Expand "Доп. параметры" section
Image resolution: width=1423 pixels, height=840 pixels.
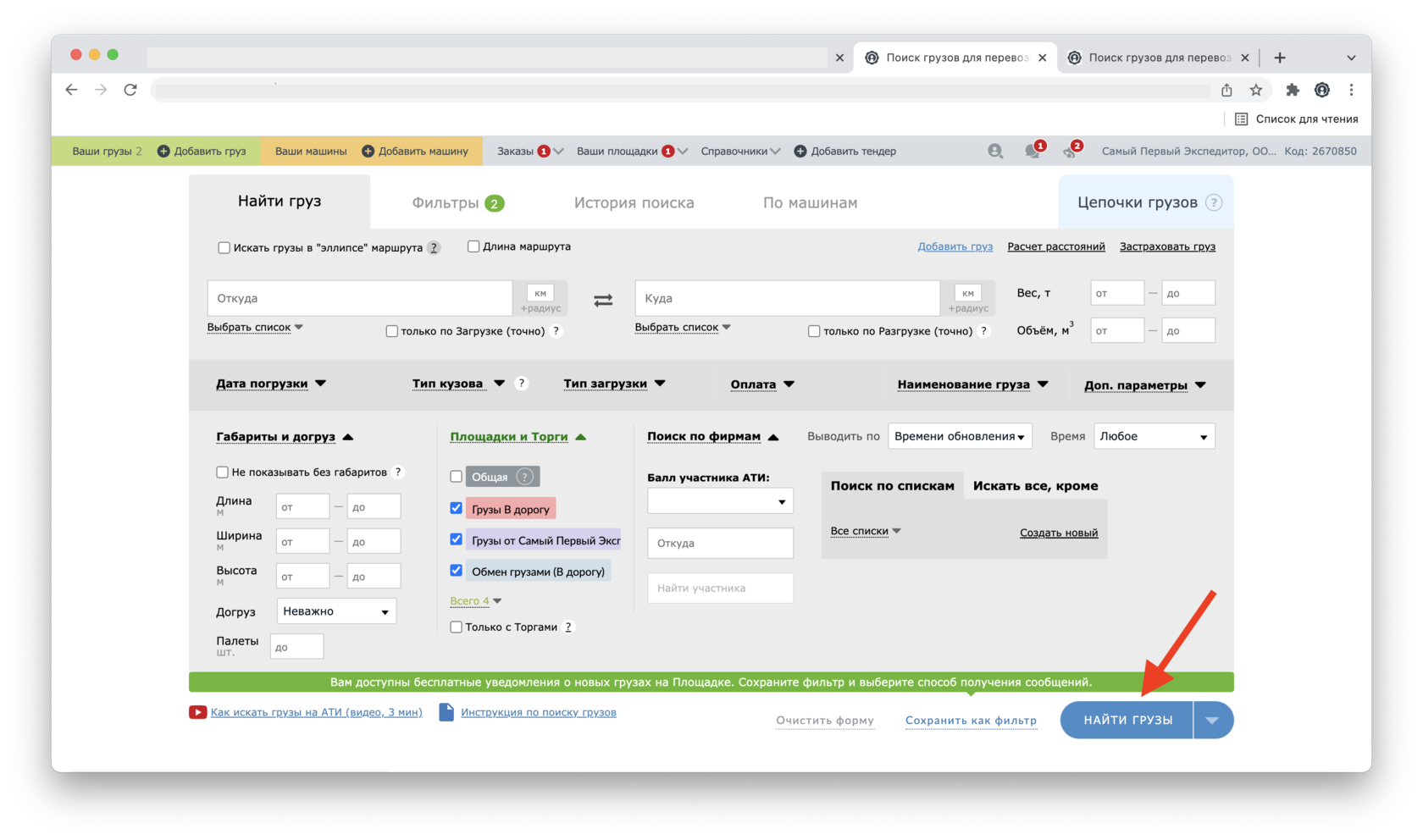point(1144,385)
